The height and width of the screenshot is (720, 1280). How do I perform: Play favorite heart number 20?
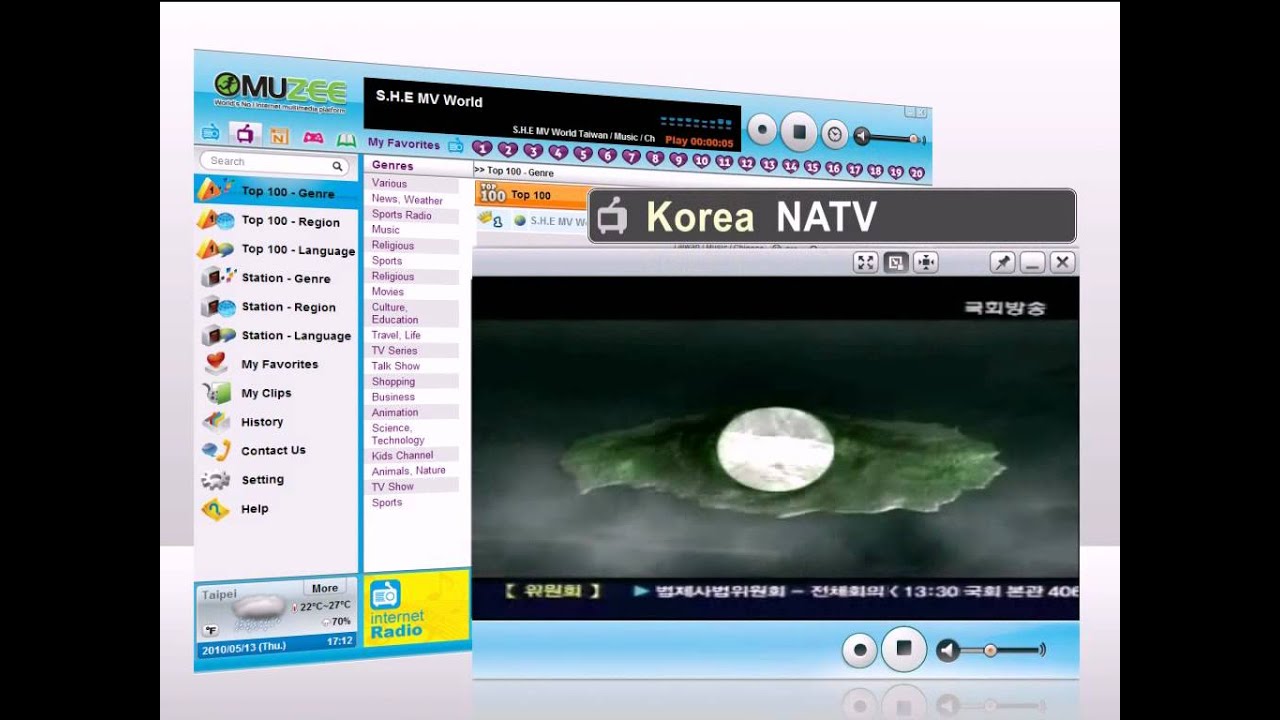pos(916,173)
